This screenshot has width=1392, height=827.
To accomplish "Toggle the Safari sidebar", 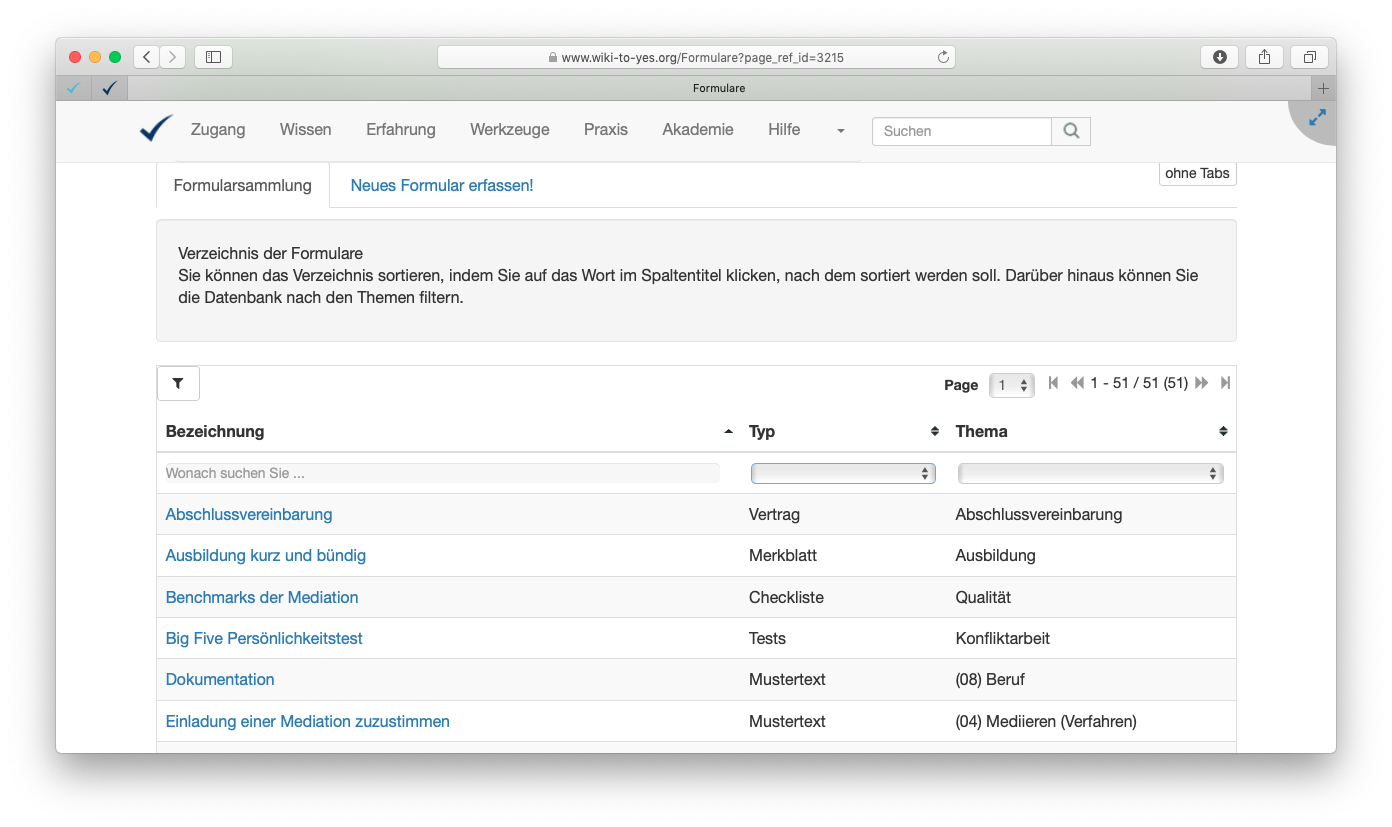I will point(213,57).
